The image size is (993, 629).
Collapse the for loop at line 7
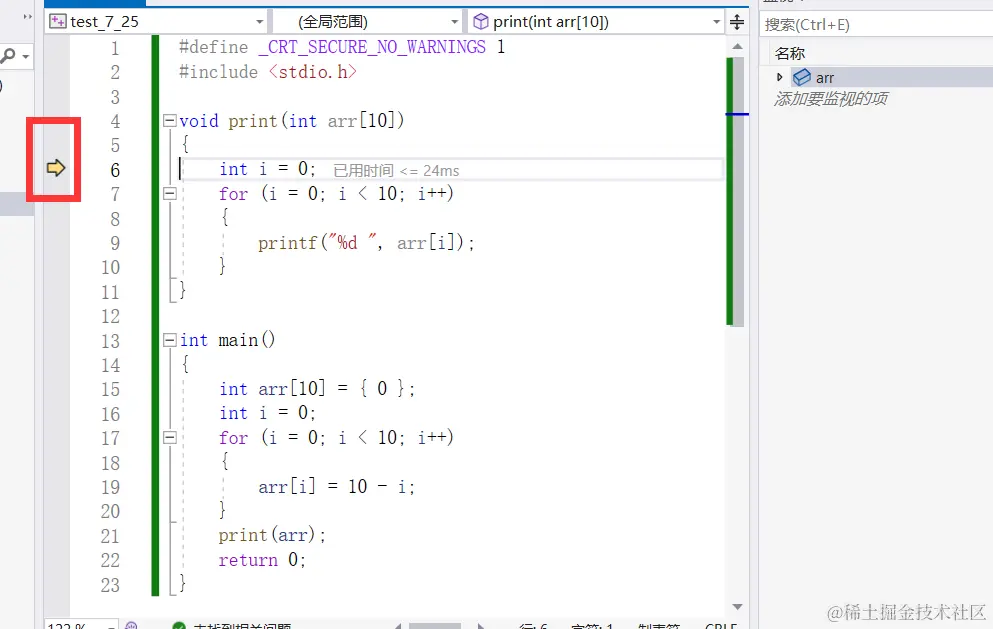point(169,193)
